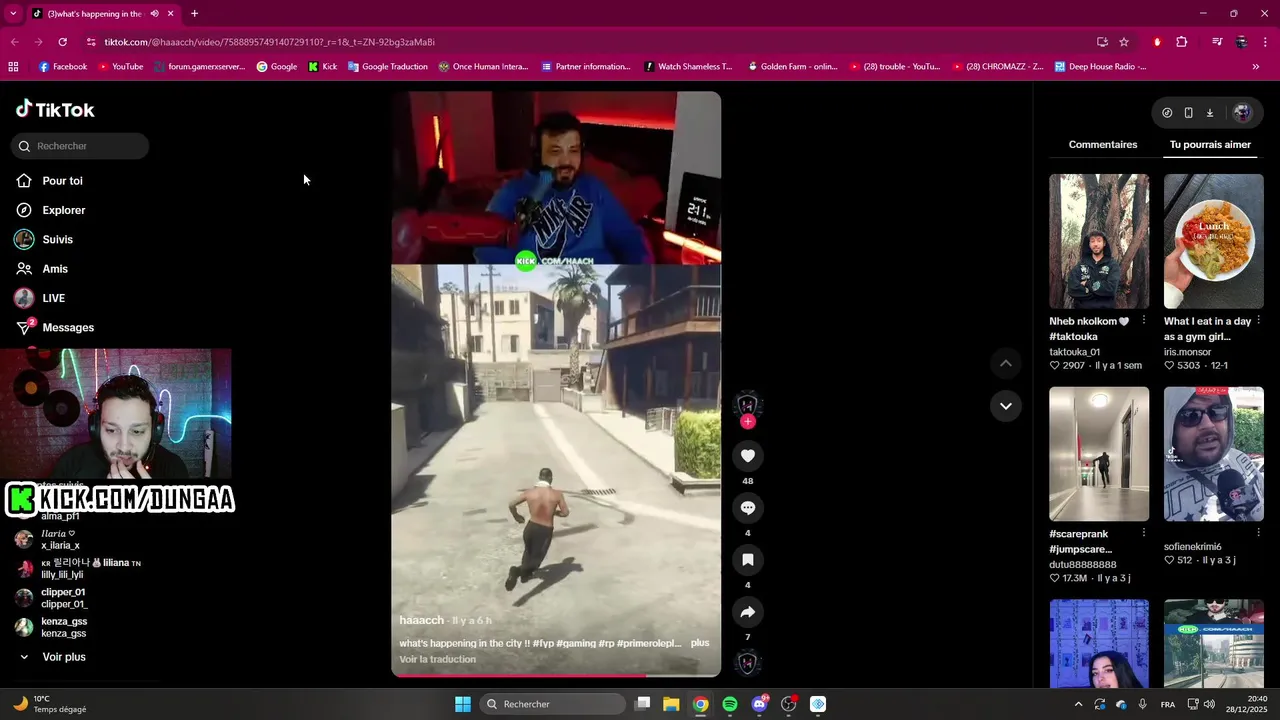
Task: Save video using the bookmark icon
Action: pos(747,560)
